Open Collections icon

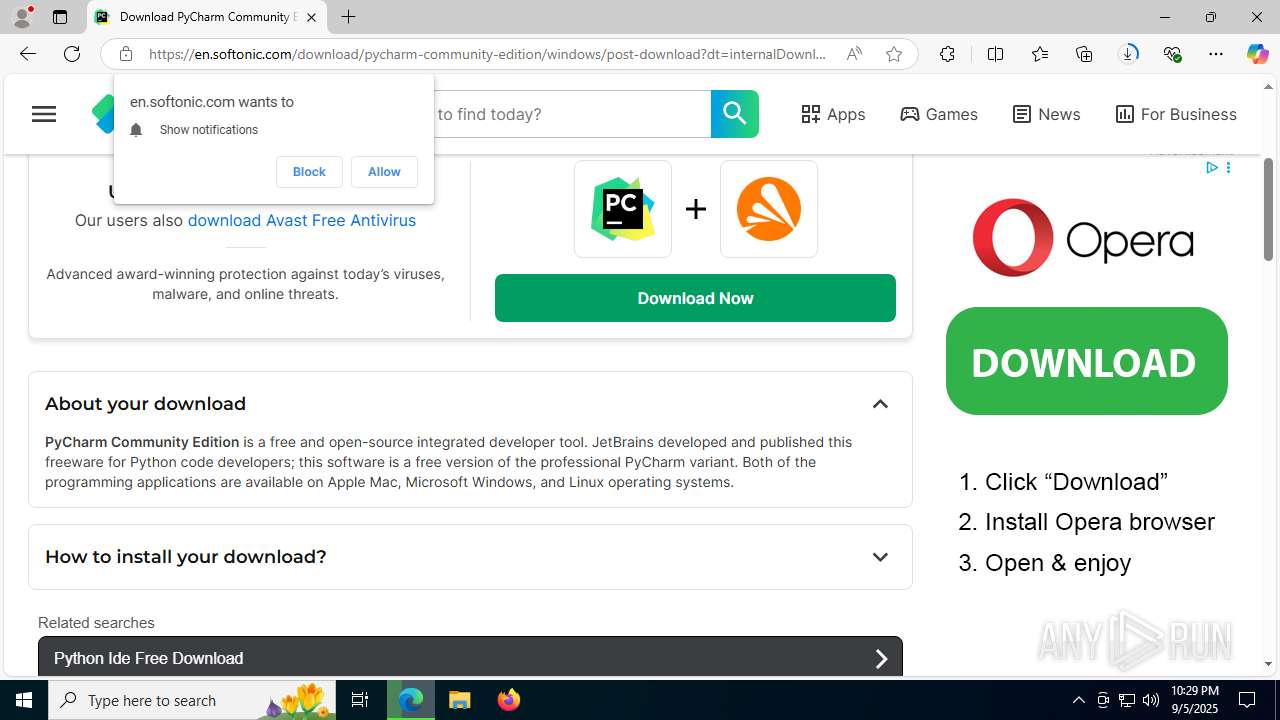(1084, 54)
